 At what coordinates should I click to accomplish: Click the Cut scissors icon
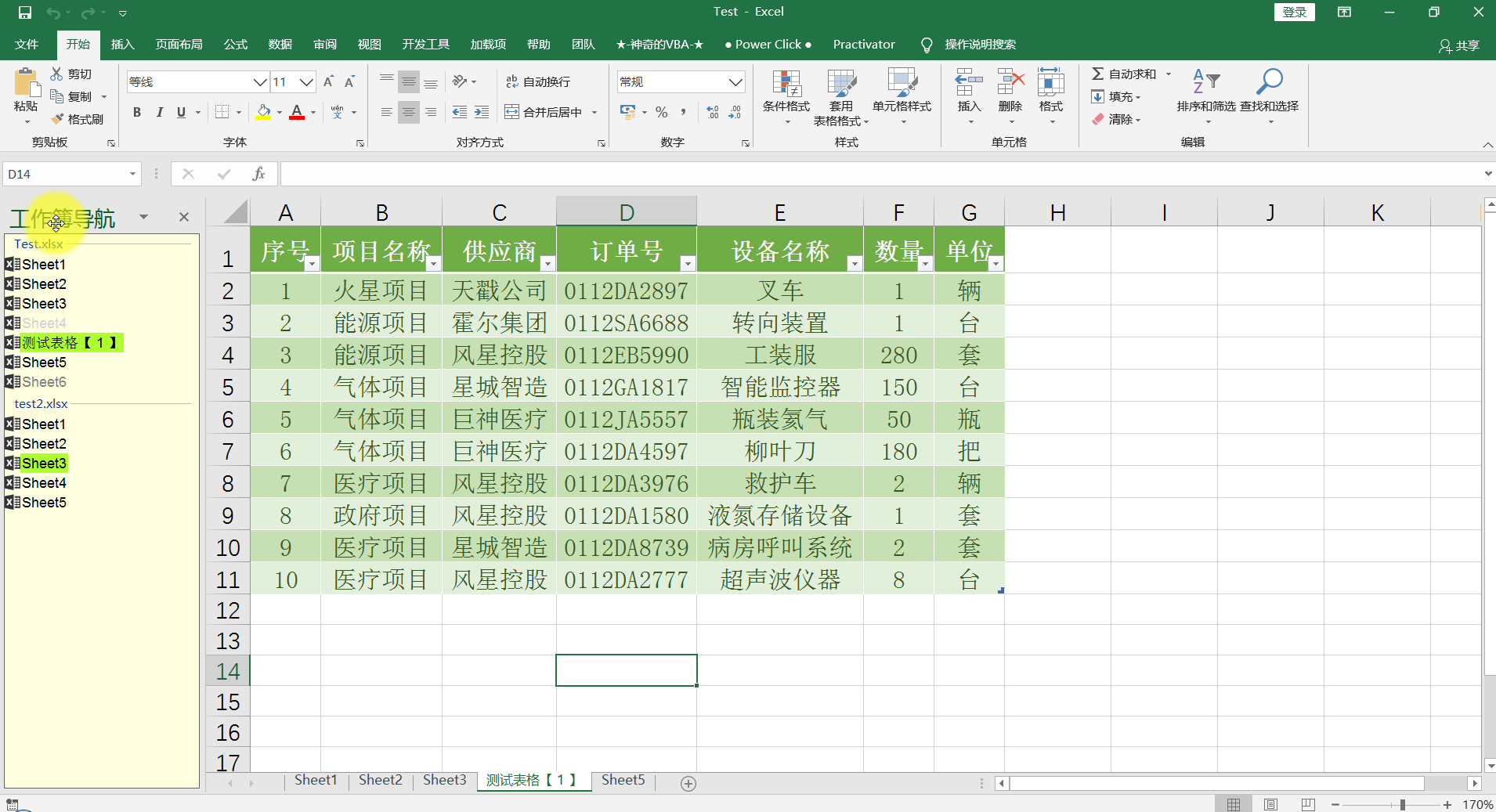pos(56,74)
